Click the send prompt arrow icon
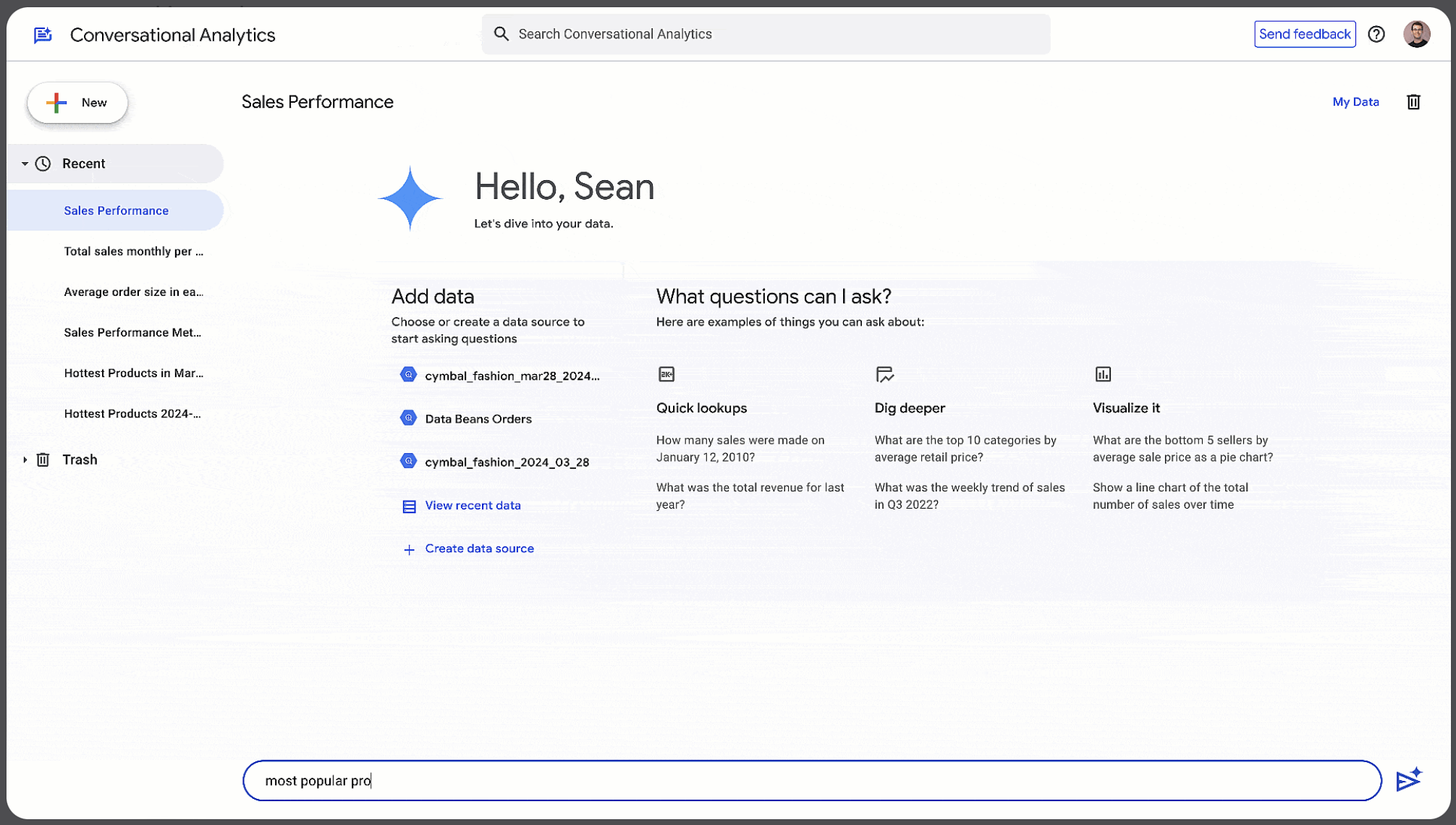The height and width of the screenshot is (825, 1456). point(1410,780)
